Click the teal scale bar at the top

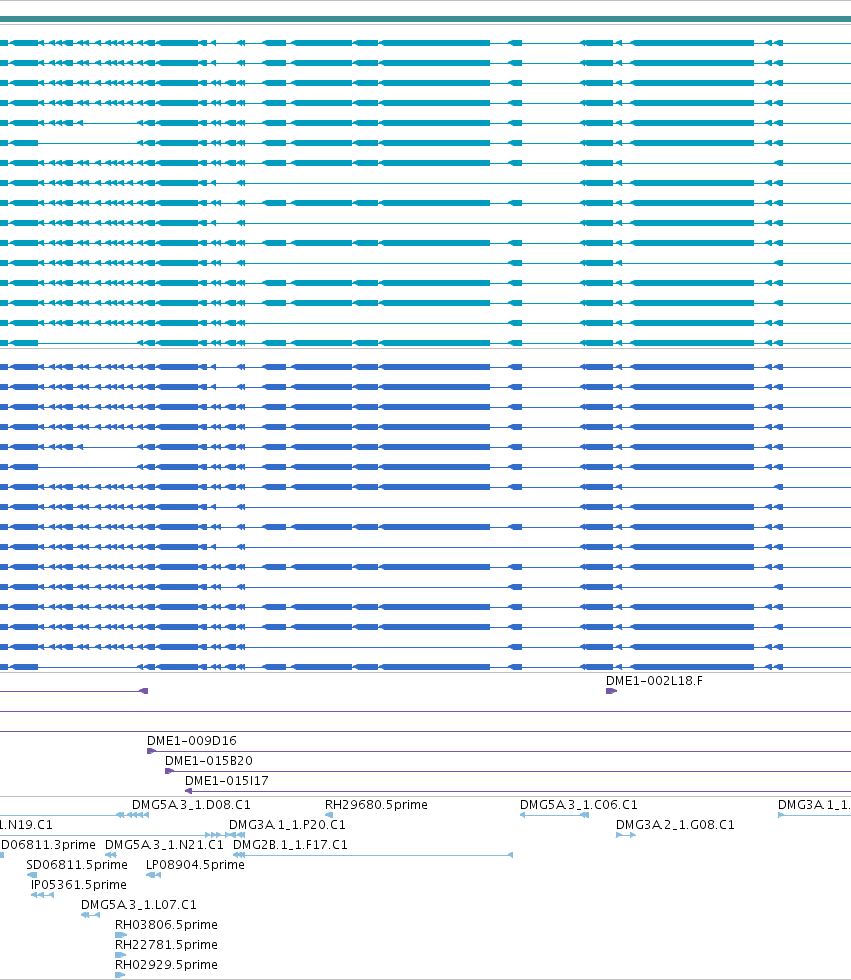coord(426,19)
